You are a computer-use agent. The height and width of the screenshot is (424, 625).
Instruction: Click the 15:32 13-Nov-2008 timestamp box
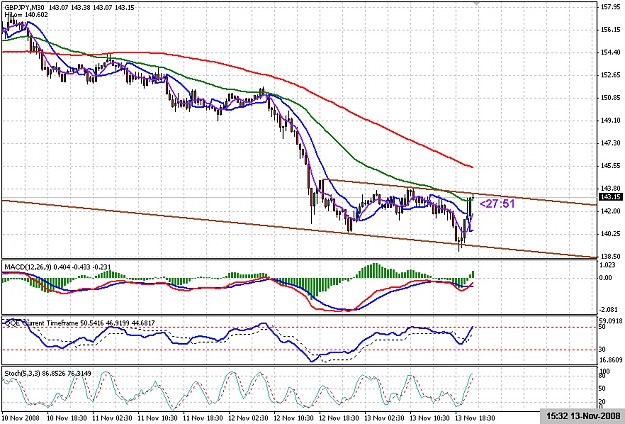click(583, 417)
